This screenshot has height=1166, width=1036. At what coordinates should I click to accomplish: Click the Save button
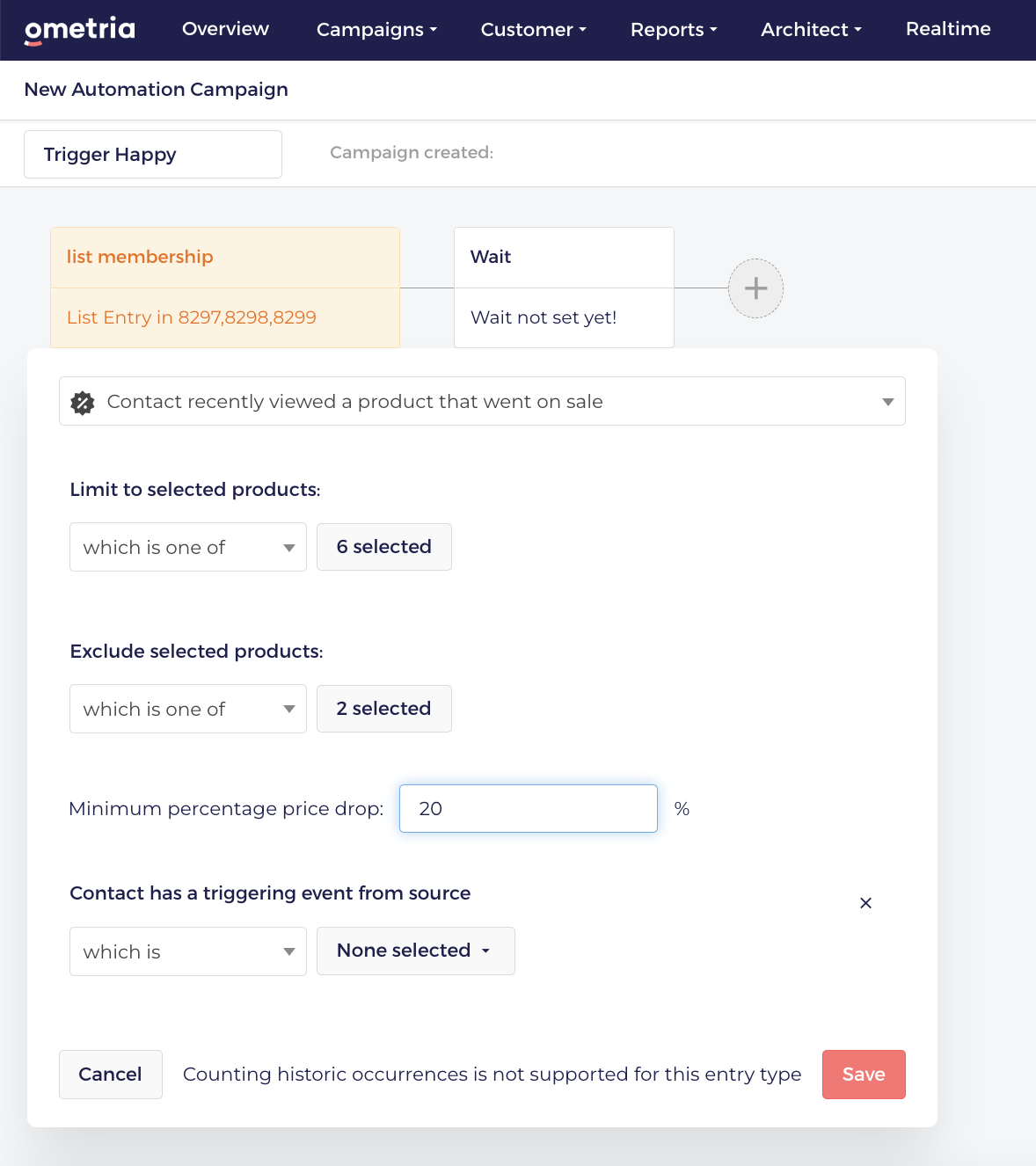click(x=864, y=1075)
